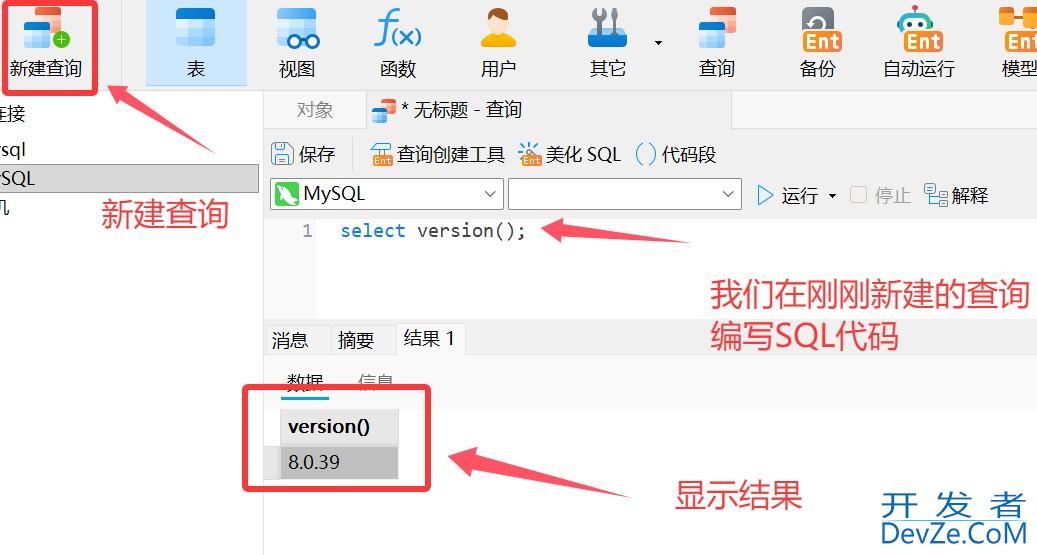Click the 保存 (Save) button
The height and width of the screenshot is (555, 1037).
[x=303, y=154]
